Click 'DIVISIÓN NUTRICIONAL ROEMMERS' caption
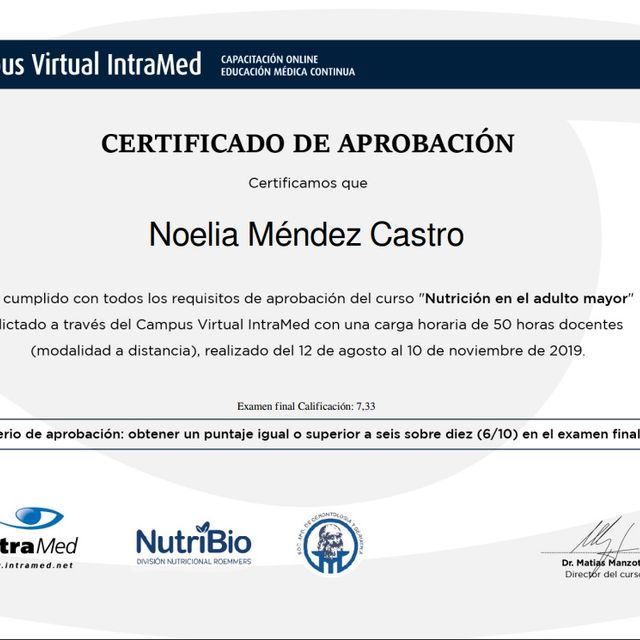The image size is (640, 640). (x=194, y=562)
